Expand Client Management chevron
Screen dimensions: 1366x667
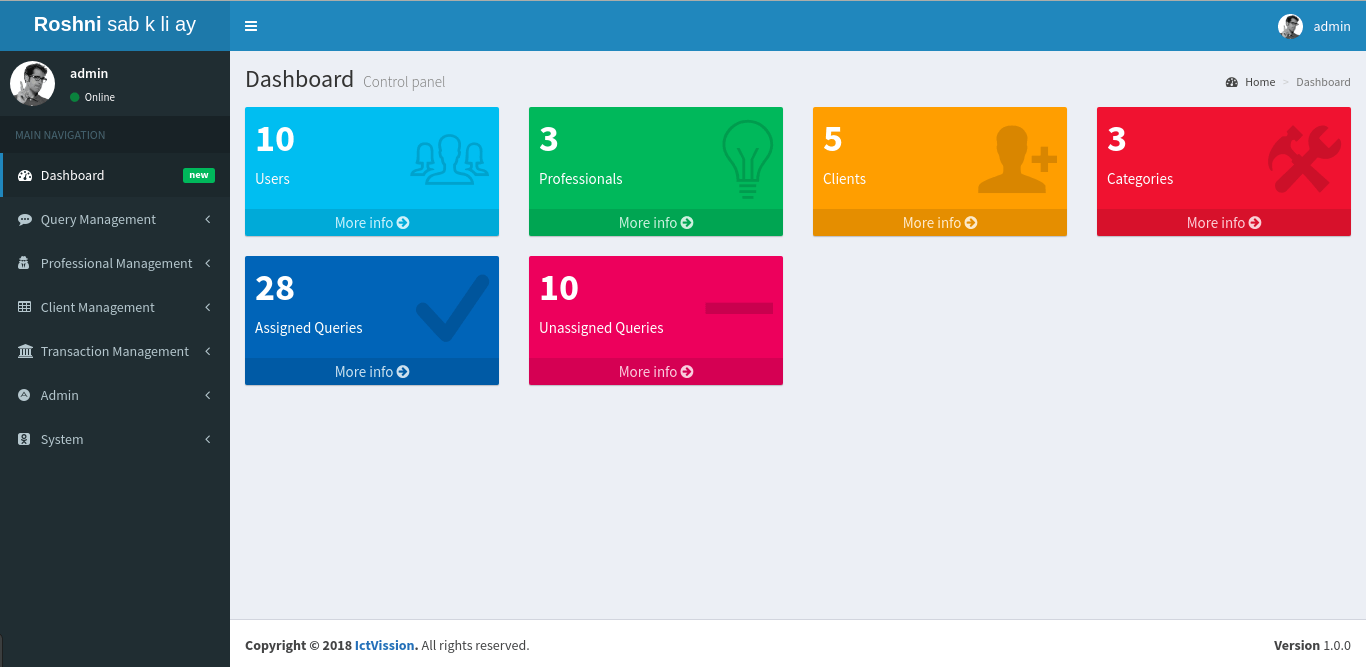(x=208, y=307)
